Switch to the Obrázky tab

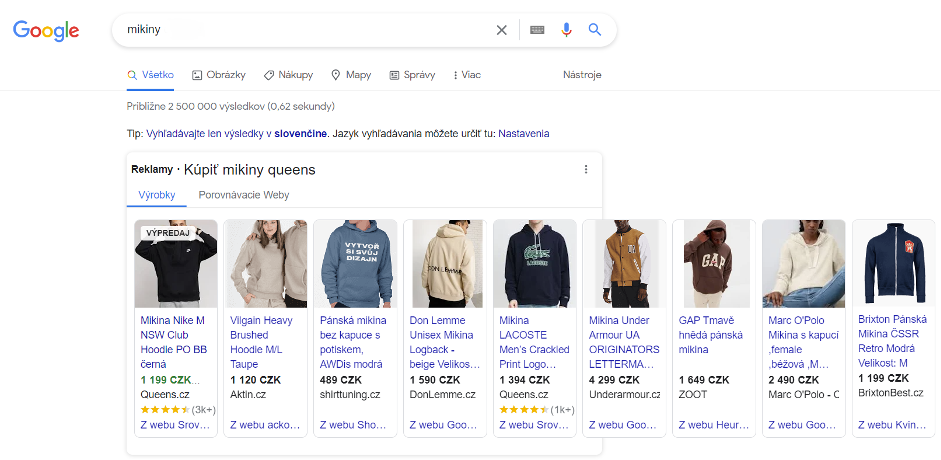pyautogui.click(x=219, y=75)
